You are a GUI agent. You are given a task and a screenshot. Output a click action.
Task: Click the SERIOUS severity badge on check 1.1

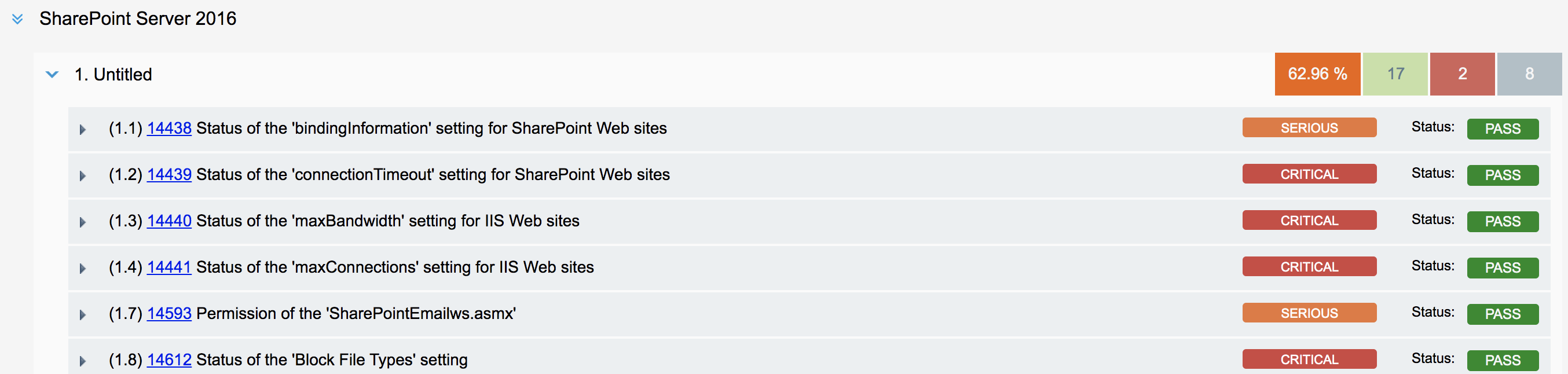tap(1309, 128)
